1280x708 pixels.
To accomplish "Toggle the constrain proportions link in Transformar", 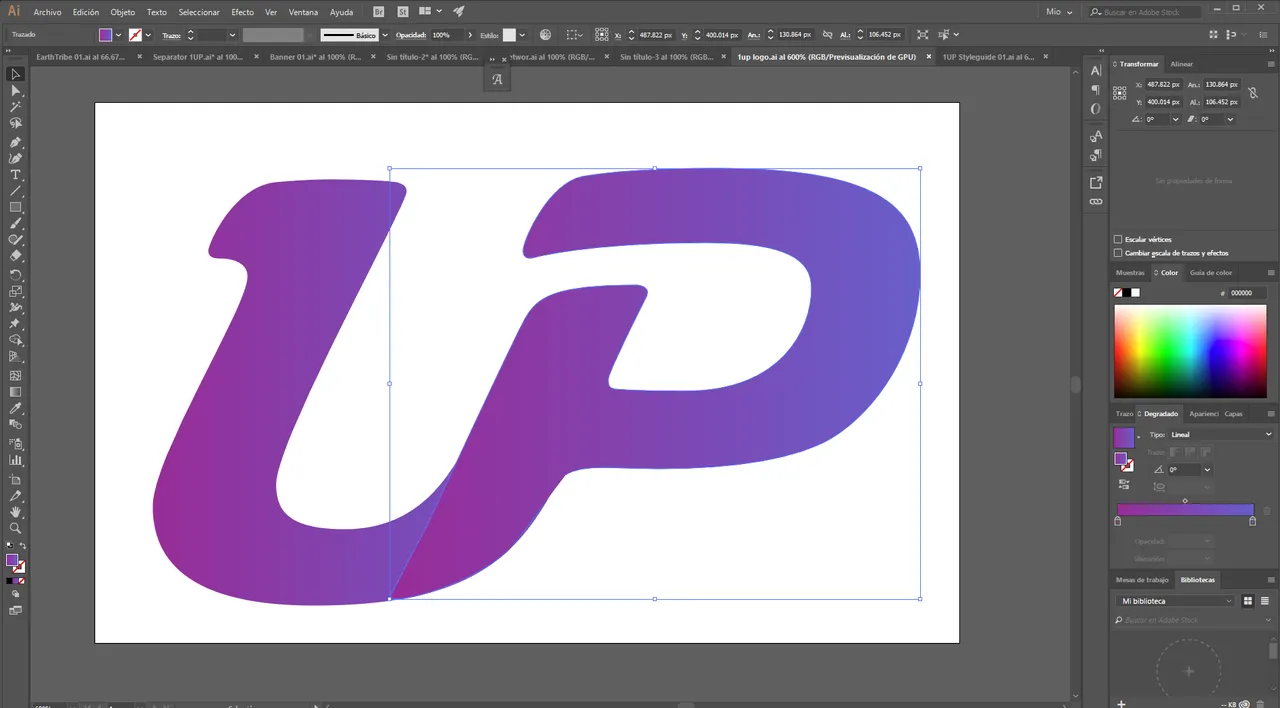I will click(1253, 93).
